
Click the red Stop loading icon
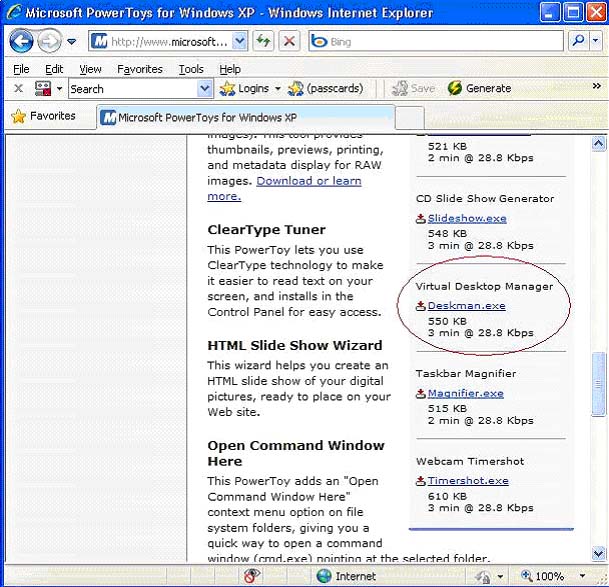(289, 41)
